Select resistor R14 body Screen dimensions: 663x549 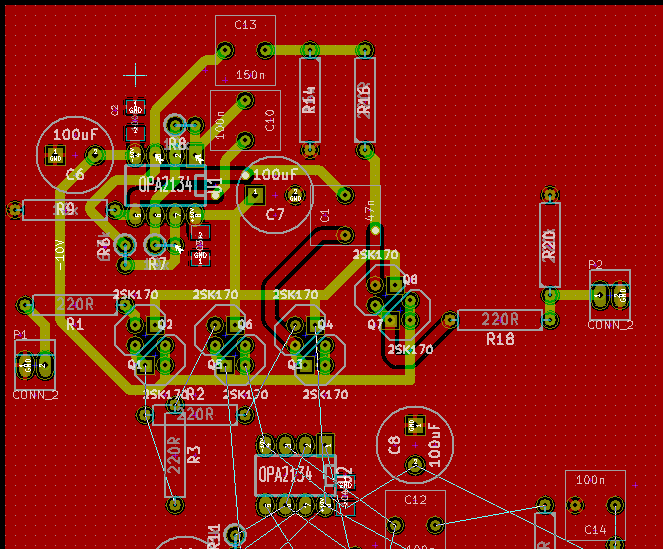pos(310,100)
